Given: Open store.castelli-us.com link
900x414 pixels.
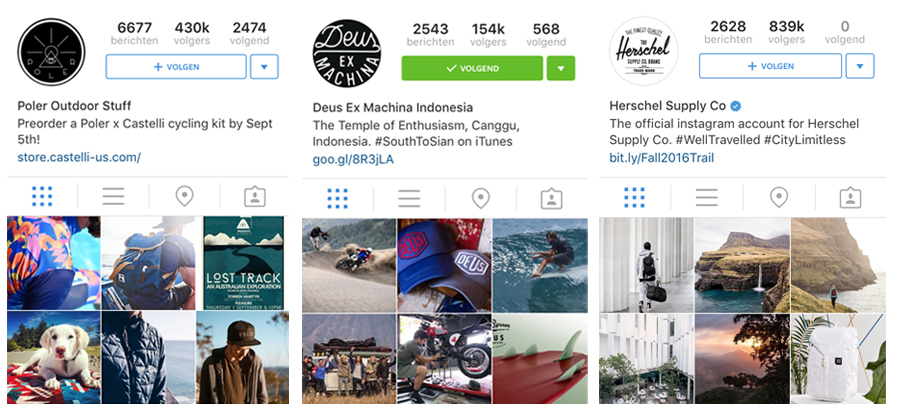Looking at the screenshot, I should coord(79,157).
